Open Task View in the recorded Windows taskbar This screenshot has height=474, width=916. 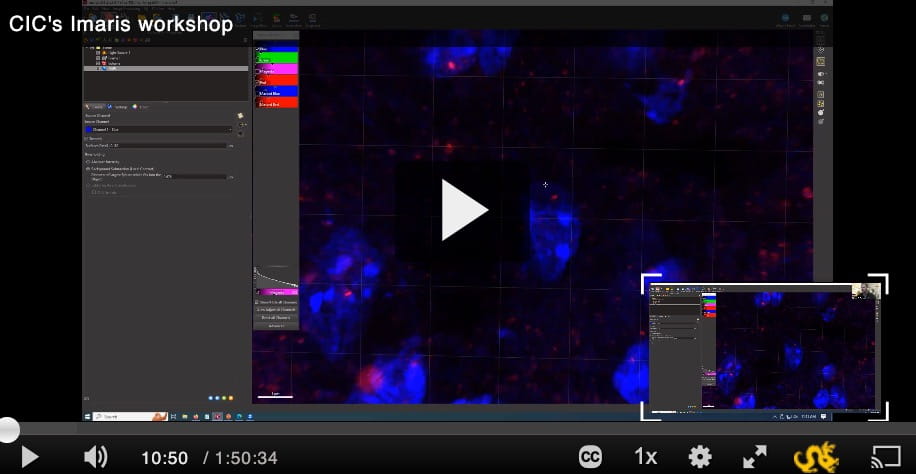pyautogui.click(x=174, y=417)
